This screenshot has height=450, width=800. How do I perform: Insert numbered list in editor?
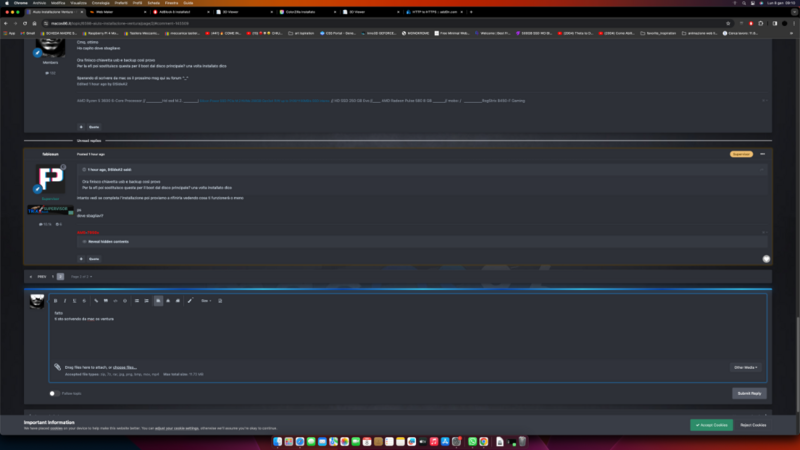click(146, 301)
